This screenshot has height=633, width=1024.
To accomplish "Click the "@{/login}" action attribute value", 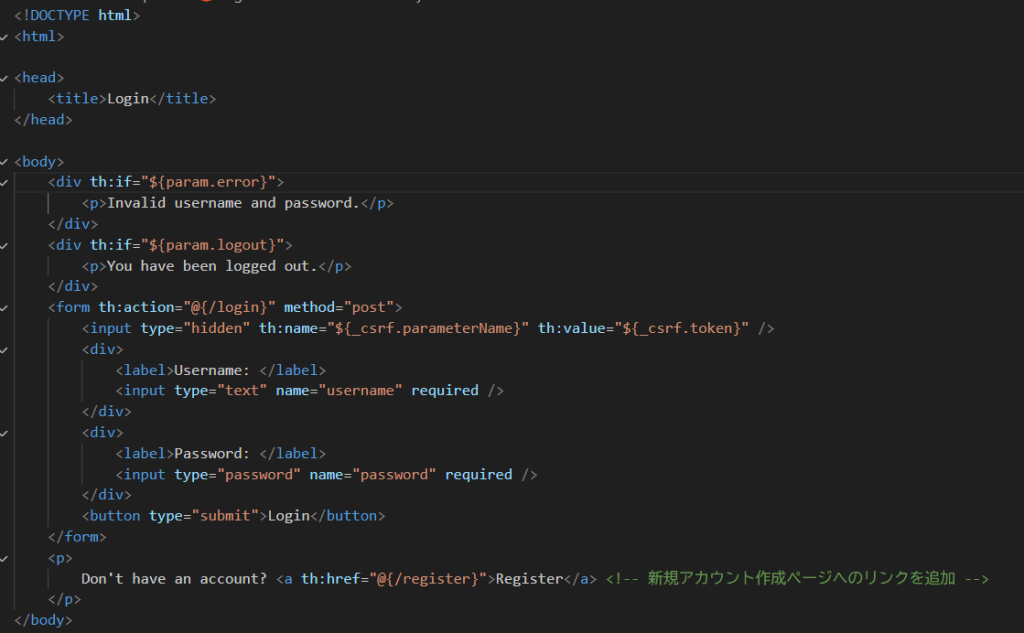I will 230,307.
